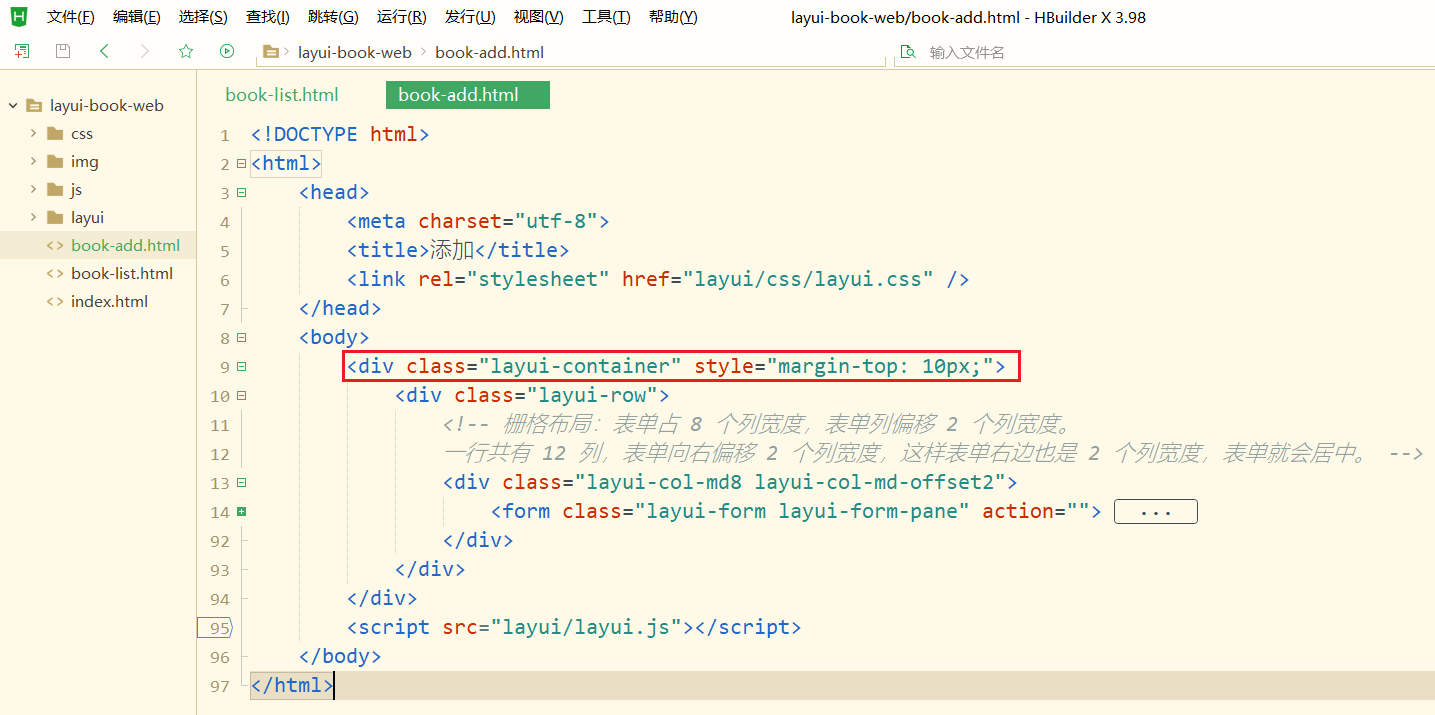Unfold the collapsed form on line 14
This screenshot has width=1435, height=715.
241,511
